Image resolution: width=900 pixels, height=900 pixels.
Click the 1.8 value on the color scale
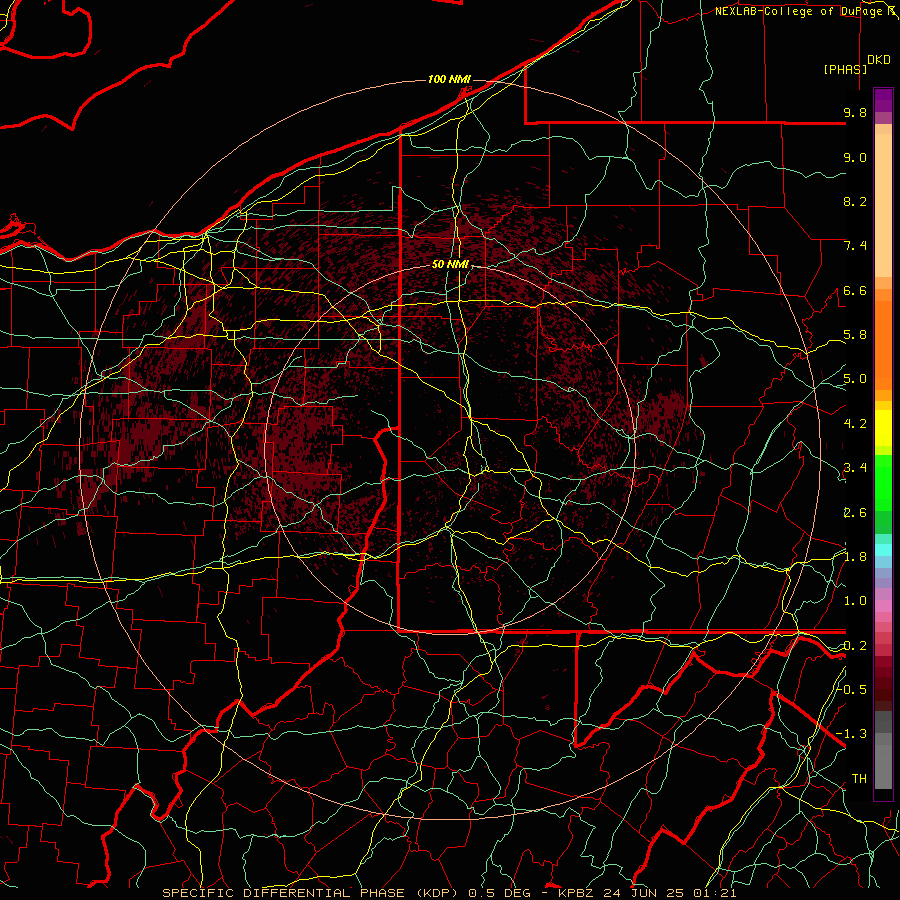click(x=855, y=557)
